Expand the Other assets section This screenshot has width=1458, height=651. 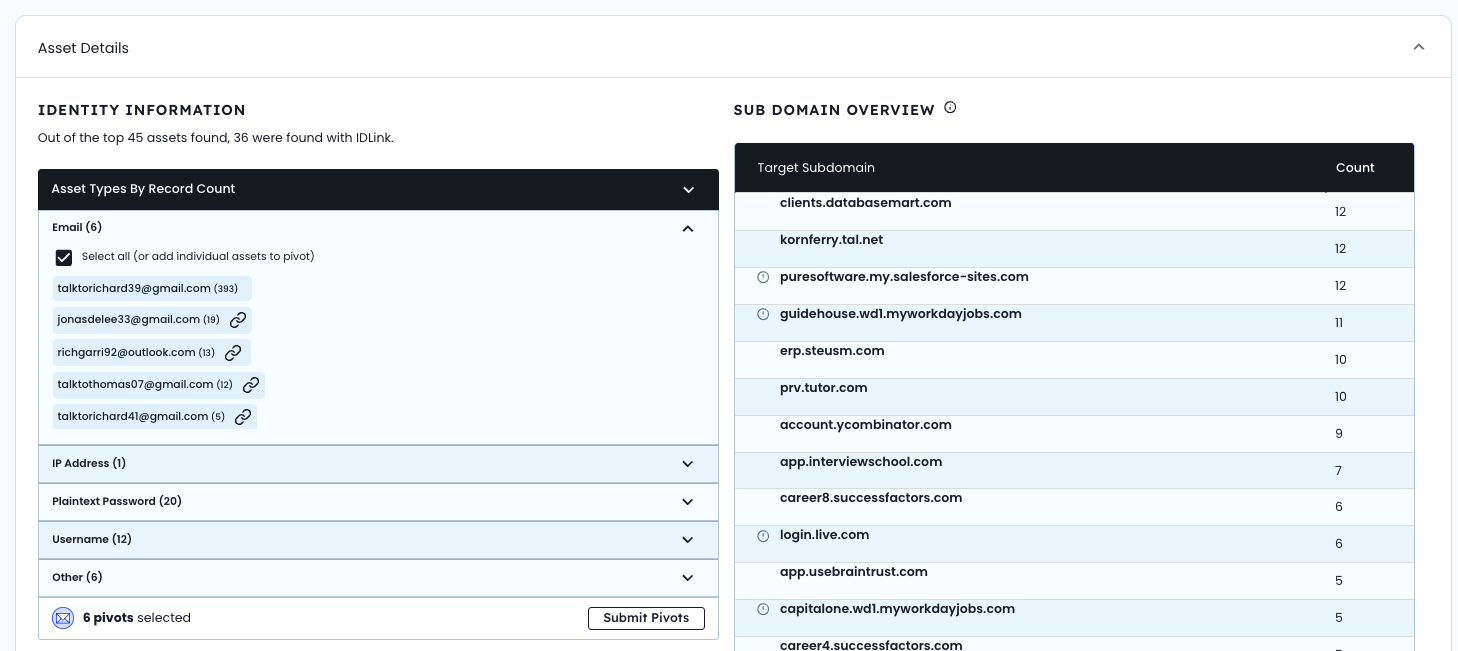[x=688, y=577]
